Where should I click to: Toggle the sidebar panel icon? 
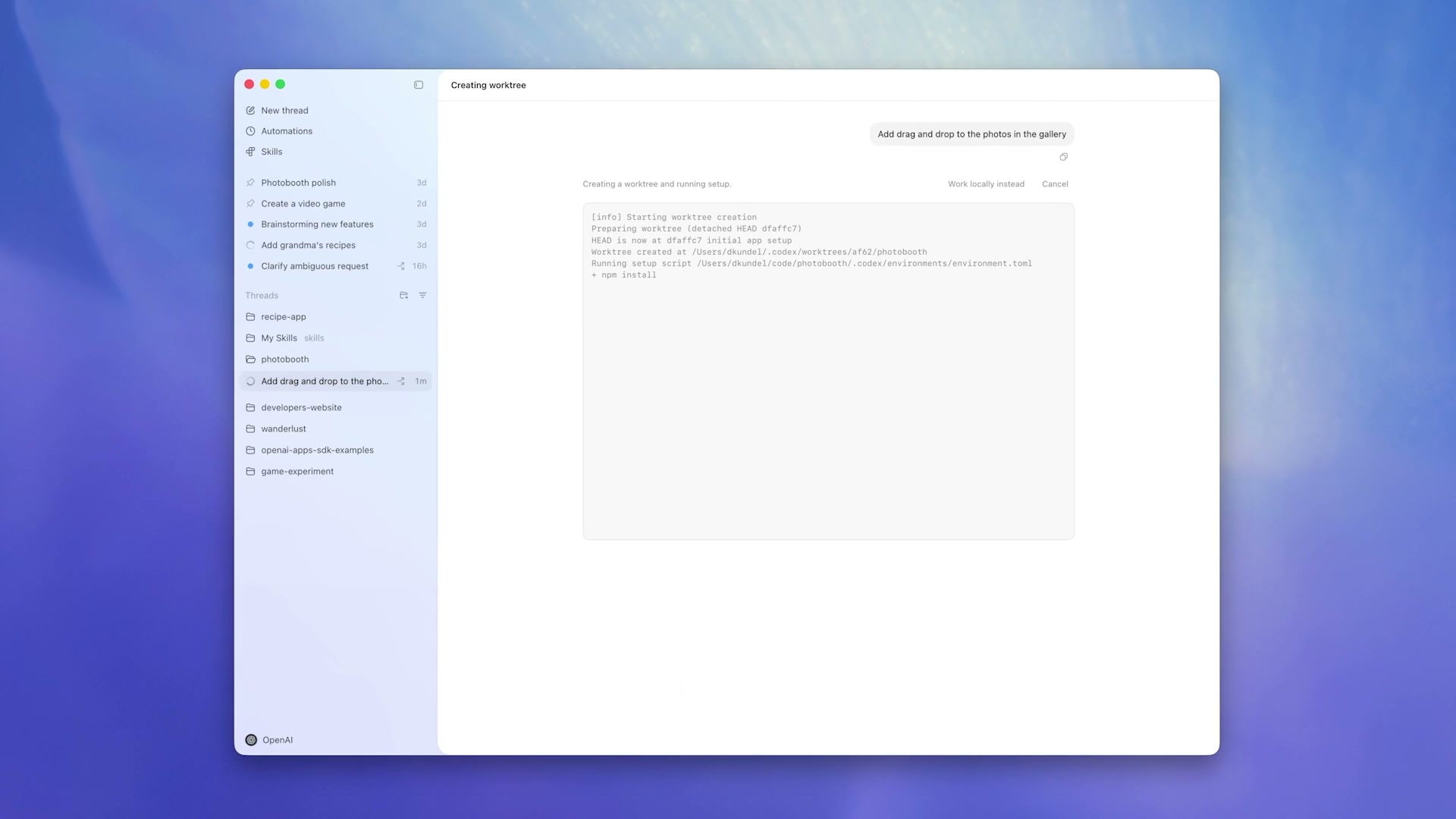(419, 85)
